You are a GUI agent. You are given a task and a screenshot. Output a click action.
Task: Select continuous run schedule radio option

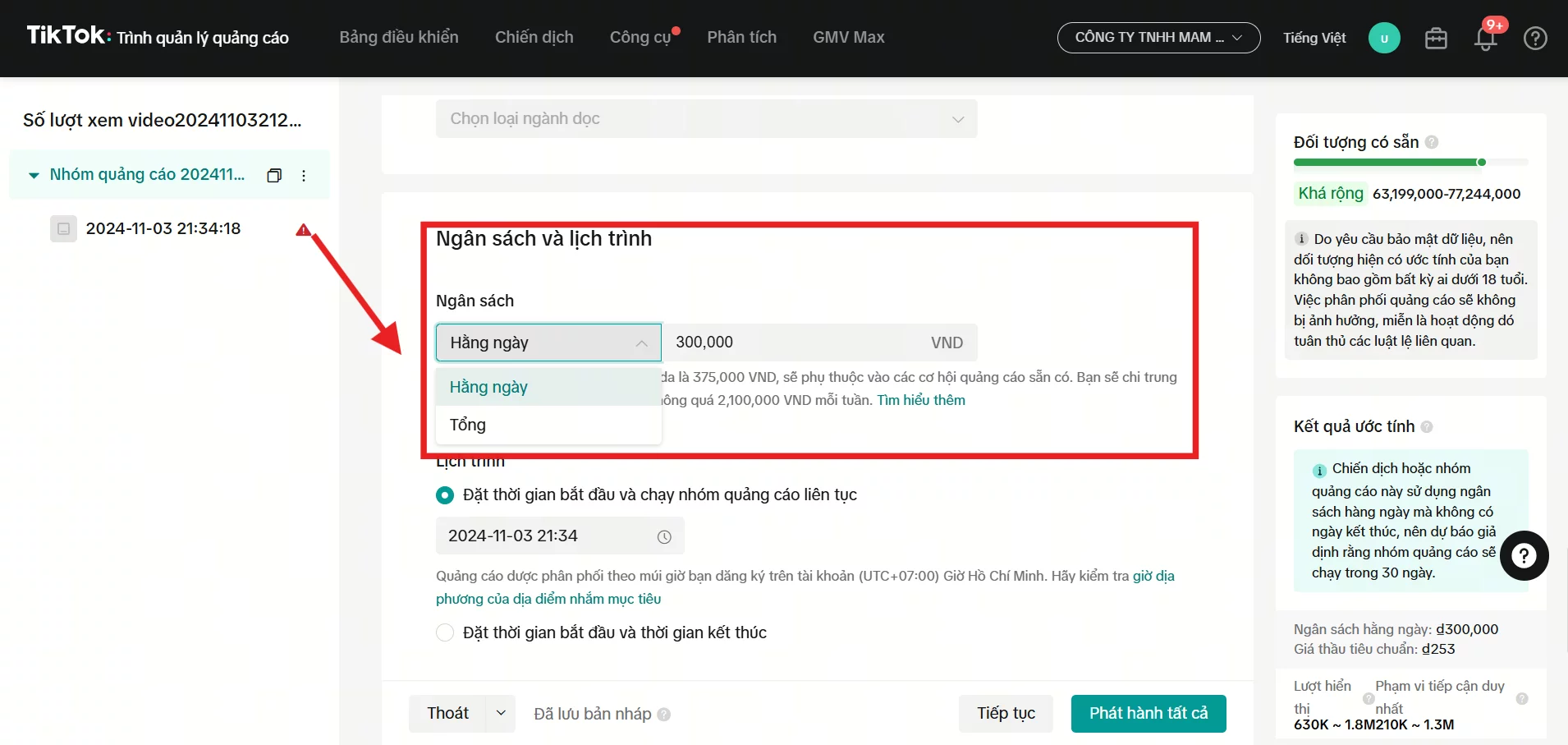(x=445, y=495)
